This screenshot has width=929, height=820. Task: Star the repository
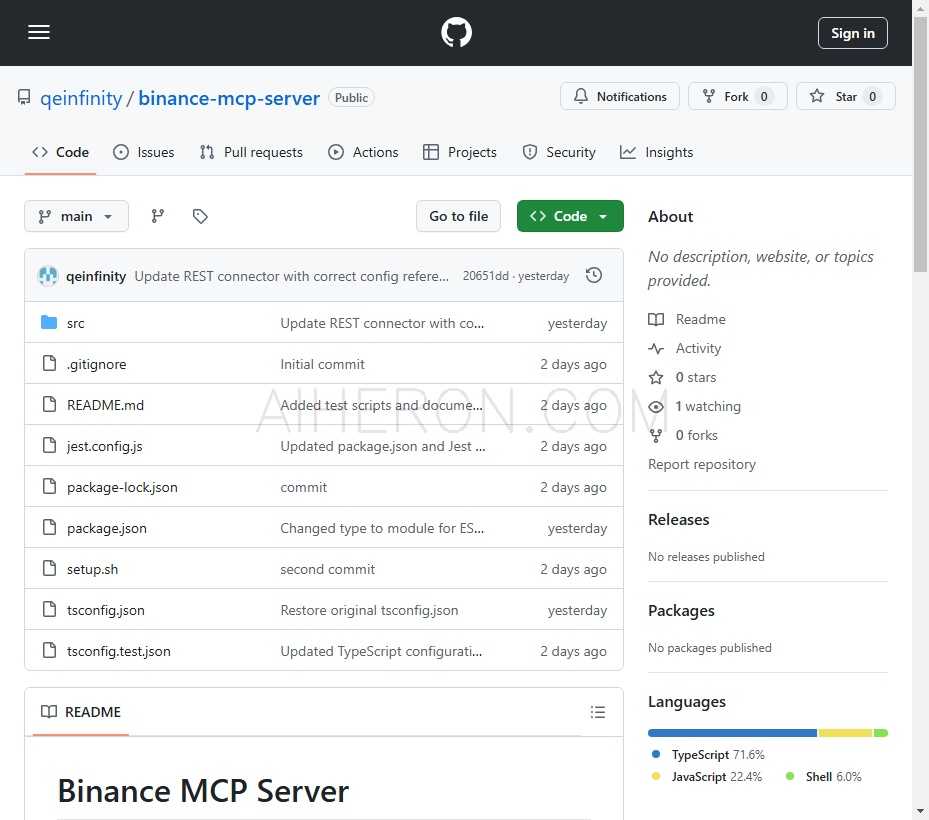tap(845, 97)
